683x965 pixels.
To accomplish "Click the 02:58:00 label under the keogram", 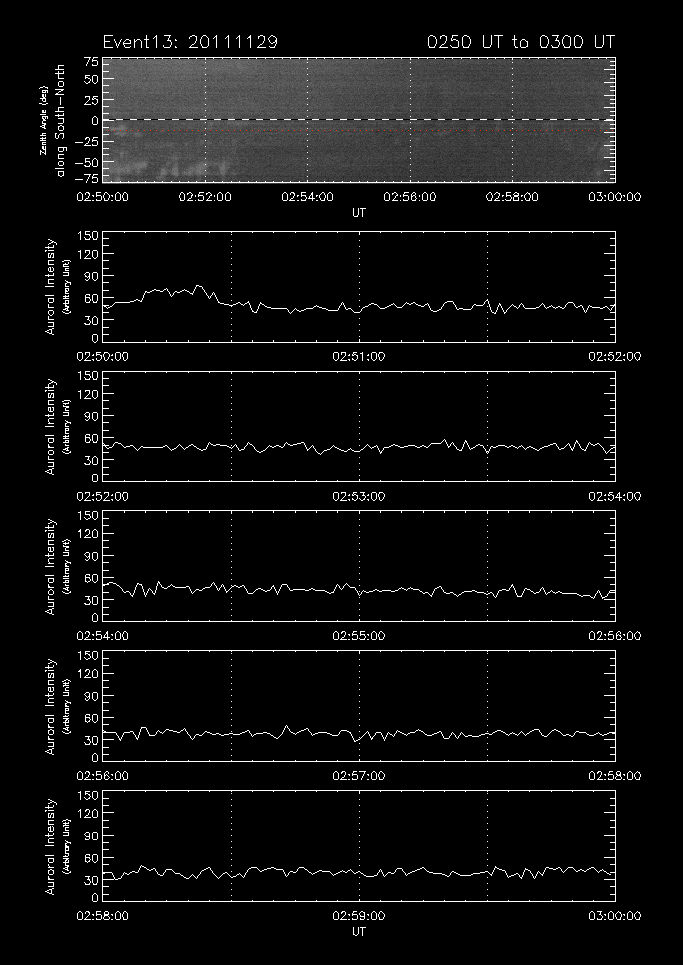I will coord(512,197).
